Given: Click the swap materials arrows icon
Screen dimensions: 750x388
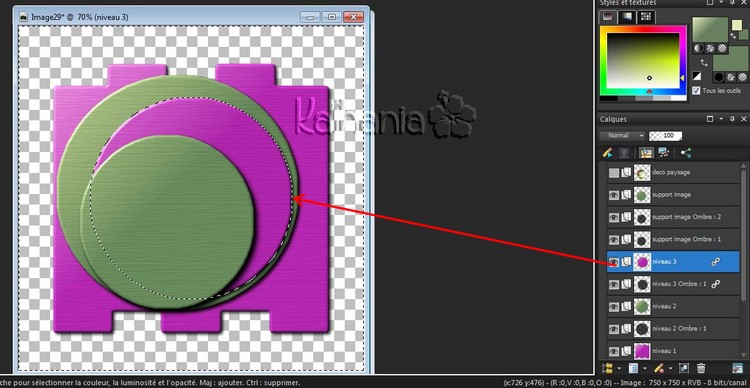Looking at the screenshot, I should 704,63.
